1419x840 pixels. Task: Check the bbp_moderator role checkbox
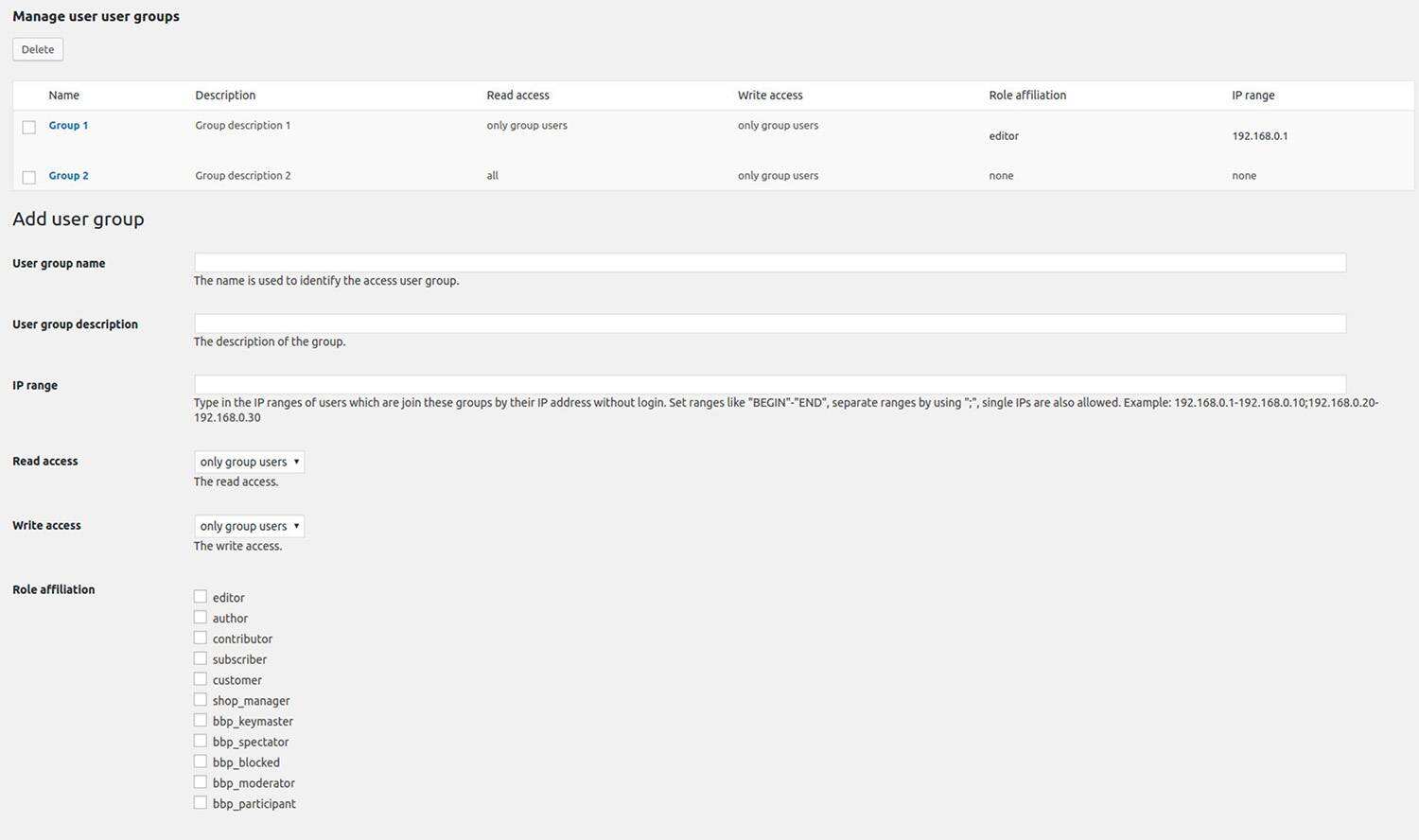[201, 782]
